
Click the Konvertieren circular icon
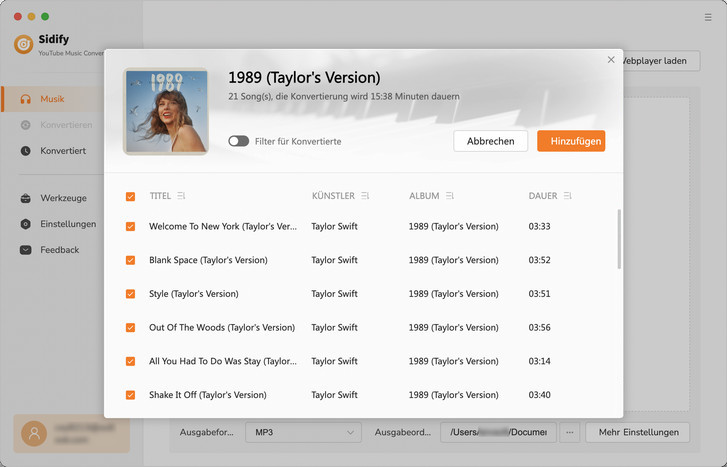pyautogui.click(x=26, y=125)
